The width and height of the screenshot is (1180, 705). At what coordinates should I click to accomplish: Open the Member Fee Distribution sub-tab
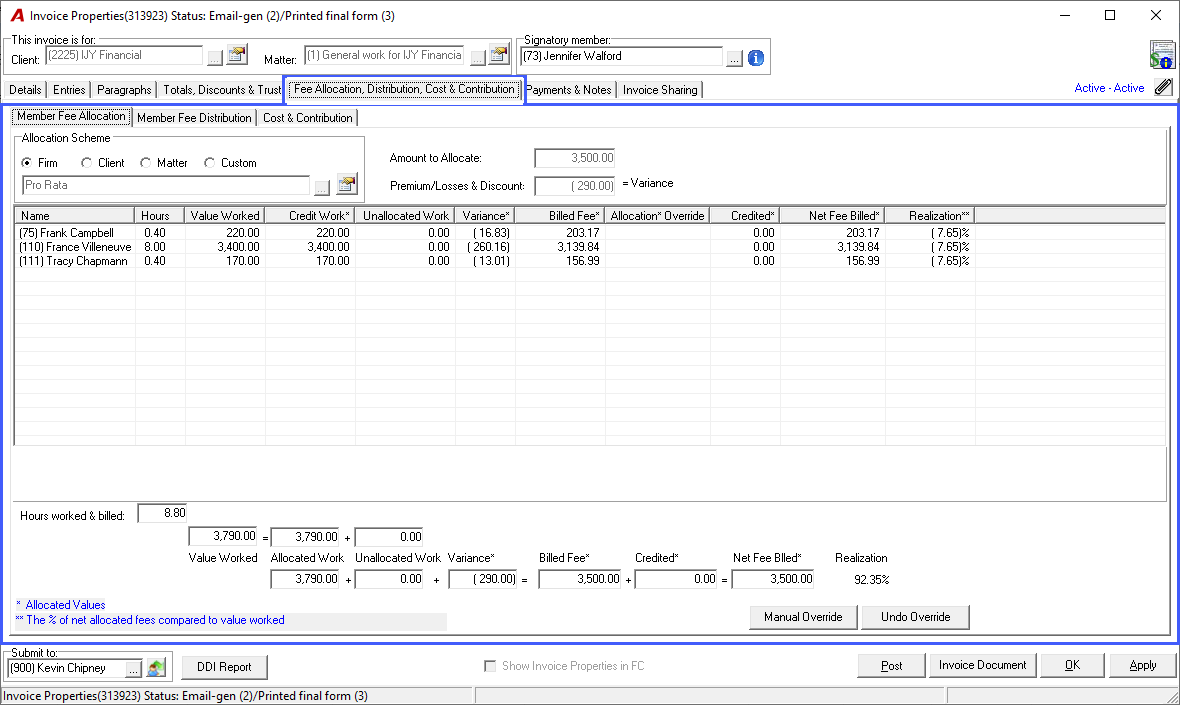point(194,117)
